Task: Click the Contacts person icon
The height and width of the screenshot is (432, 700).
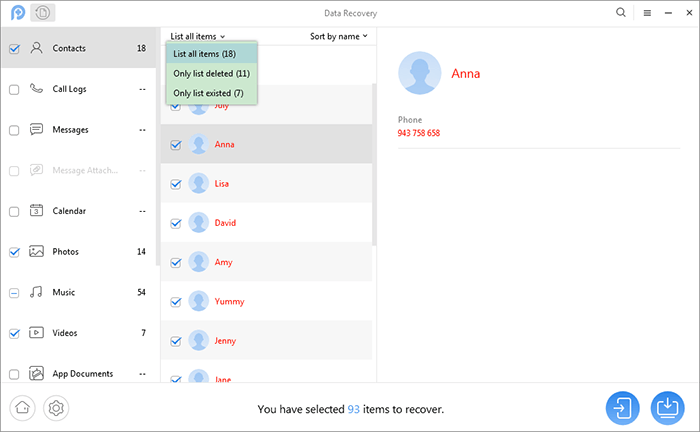Action: point(36,48)
